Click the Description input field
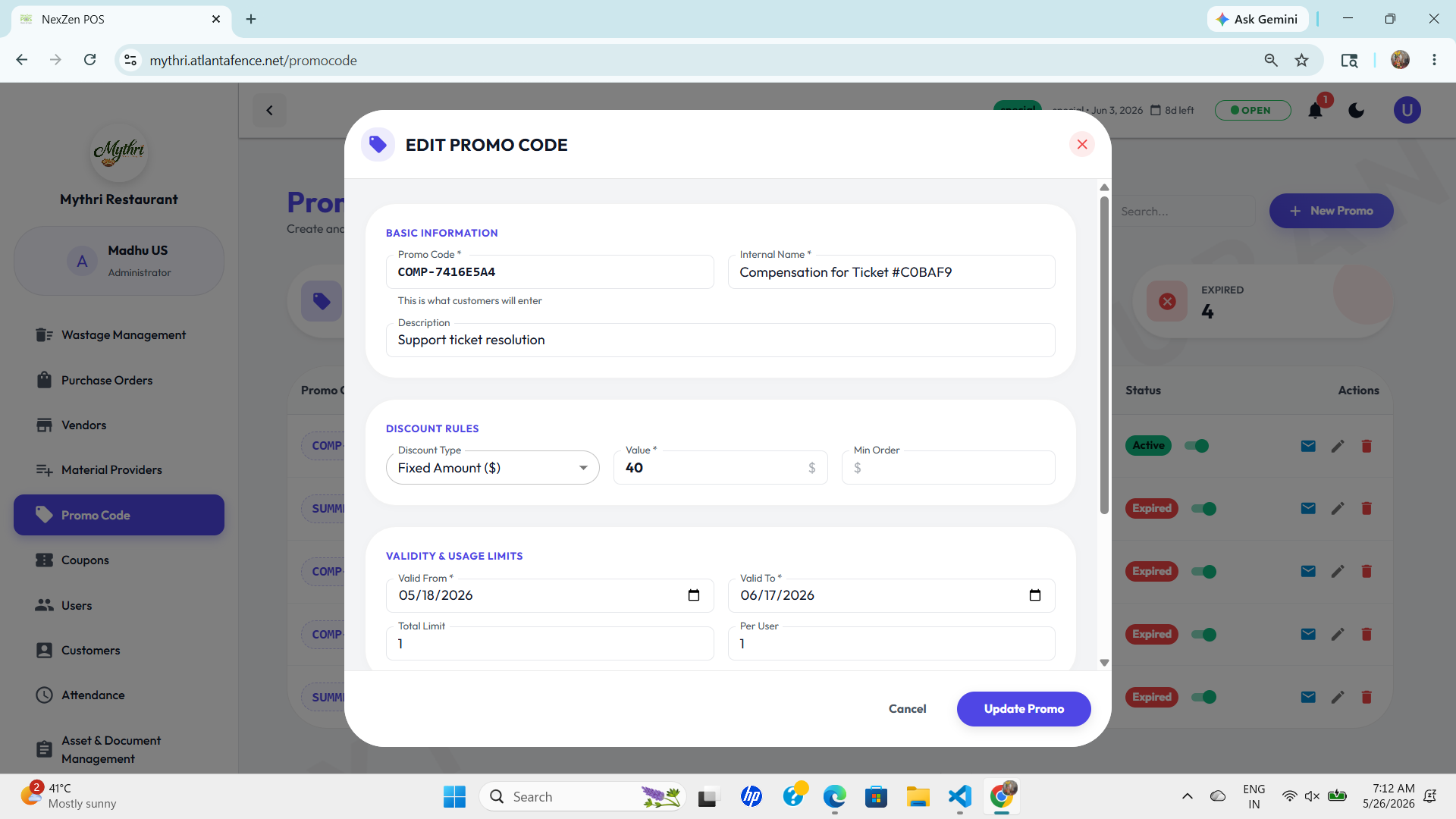 [x=720, y=340]
